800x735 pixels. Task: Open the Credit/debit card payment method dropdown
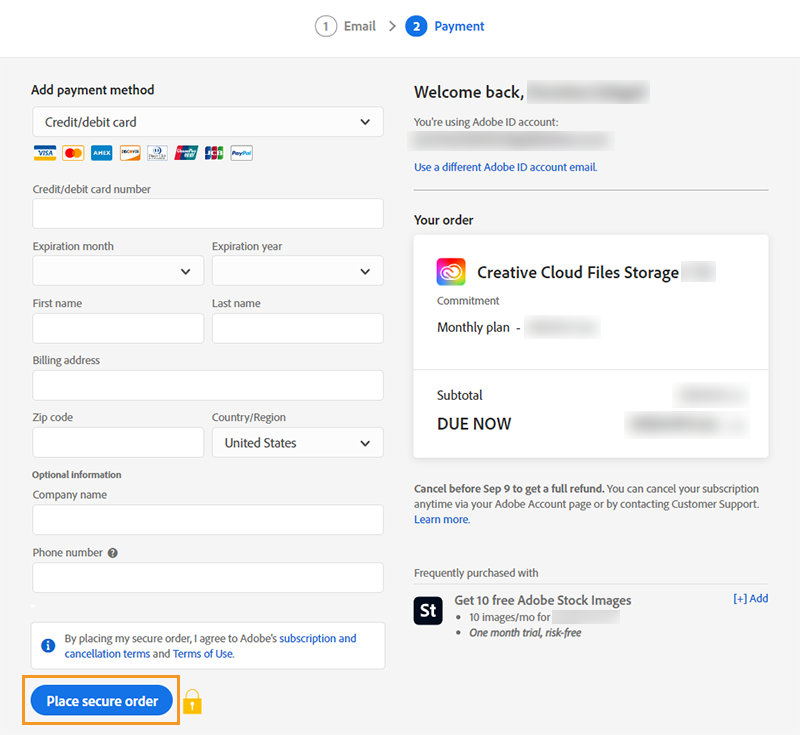coord(207,122)
